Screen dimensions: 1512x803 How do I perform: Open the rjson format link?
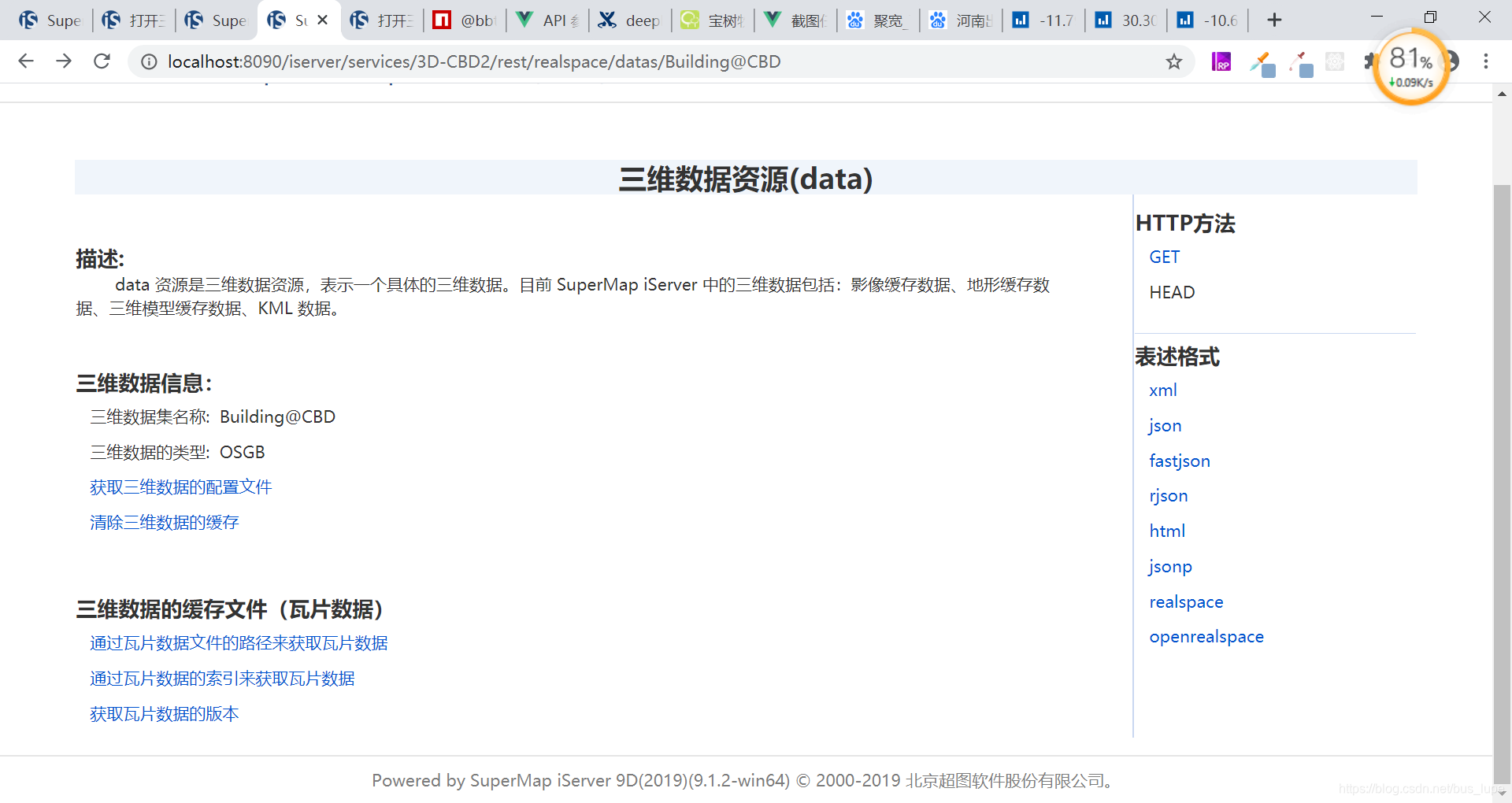(x=1168, y=496)
